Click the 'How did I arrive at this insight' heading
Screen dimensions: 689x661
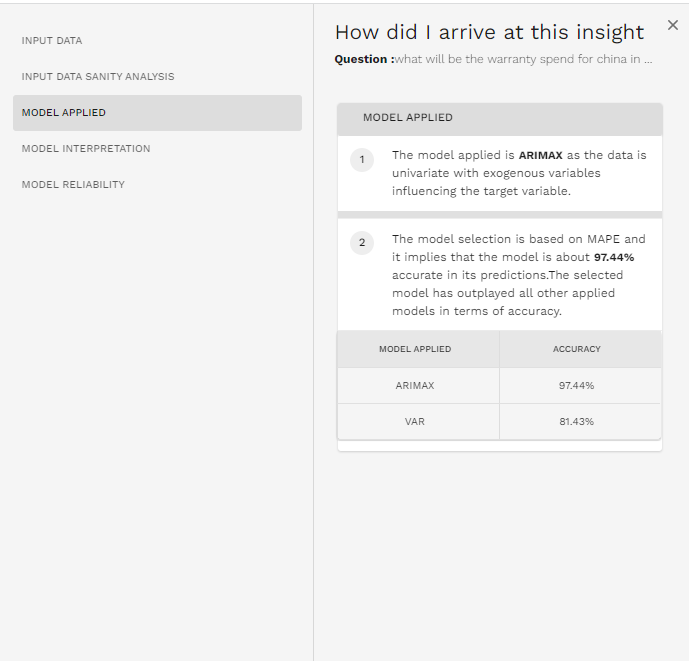489,33
